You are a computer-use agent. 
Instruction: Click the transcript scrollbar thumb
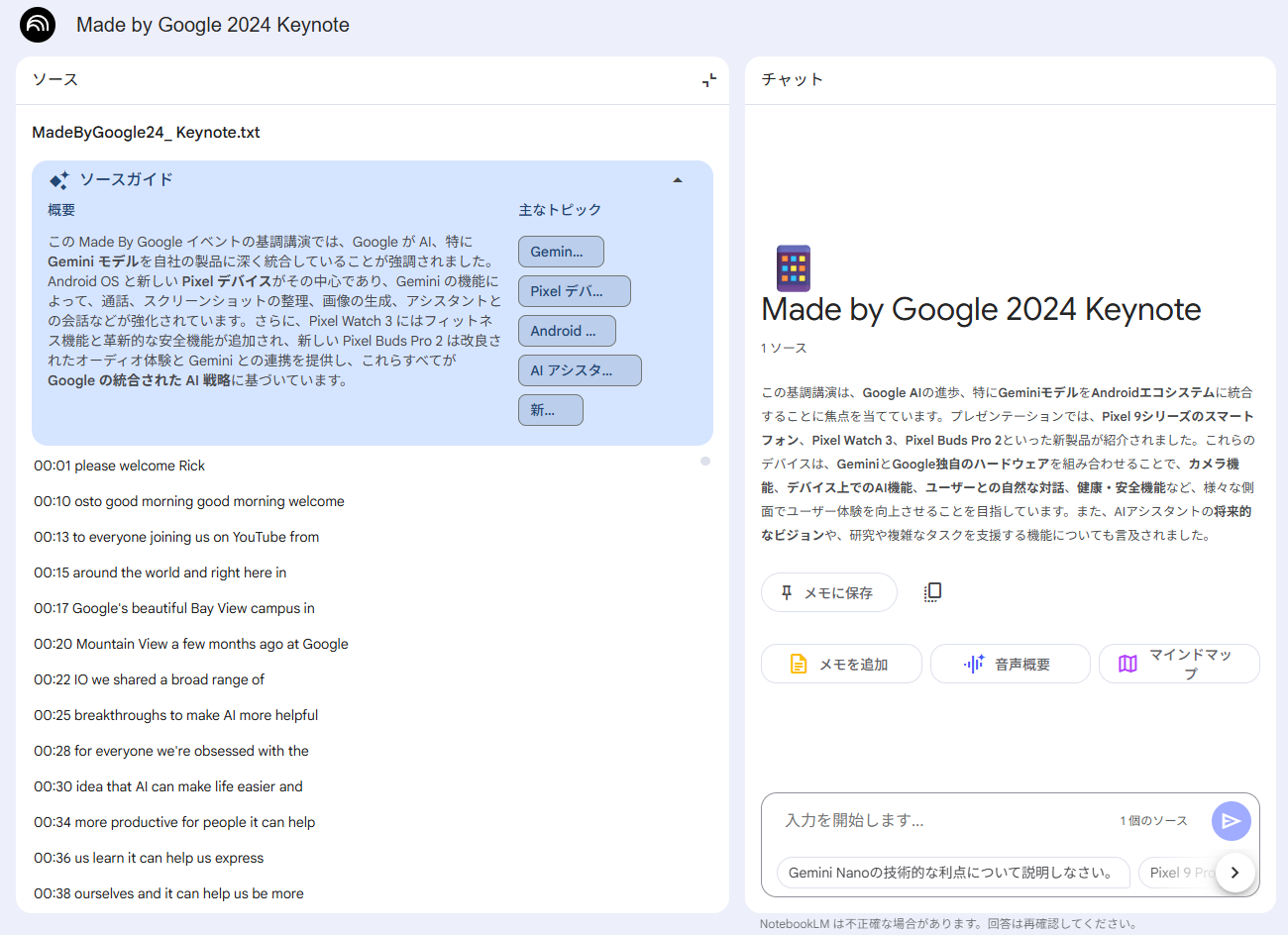coord(705,462)
